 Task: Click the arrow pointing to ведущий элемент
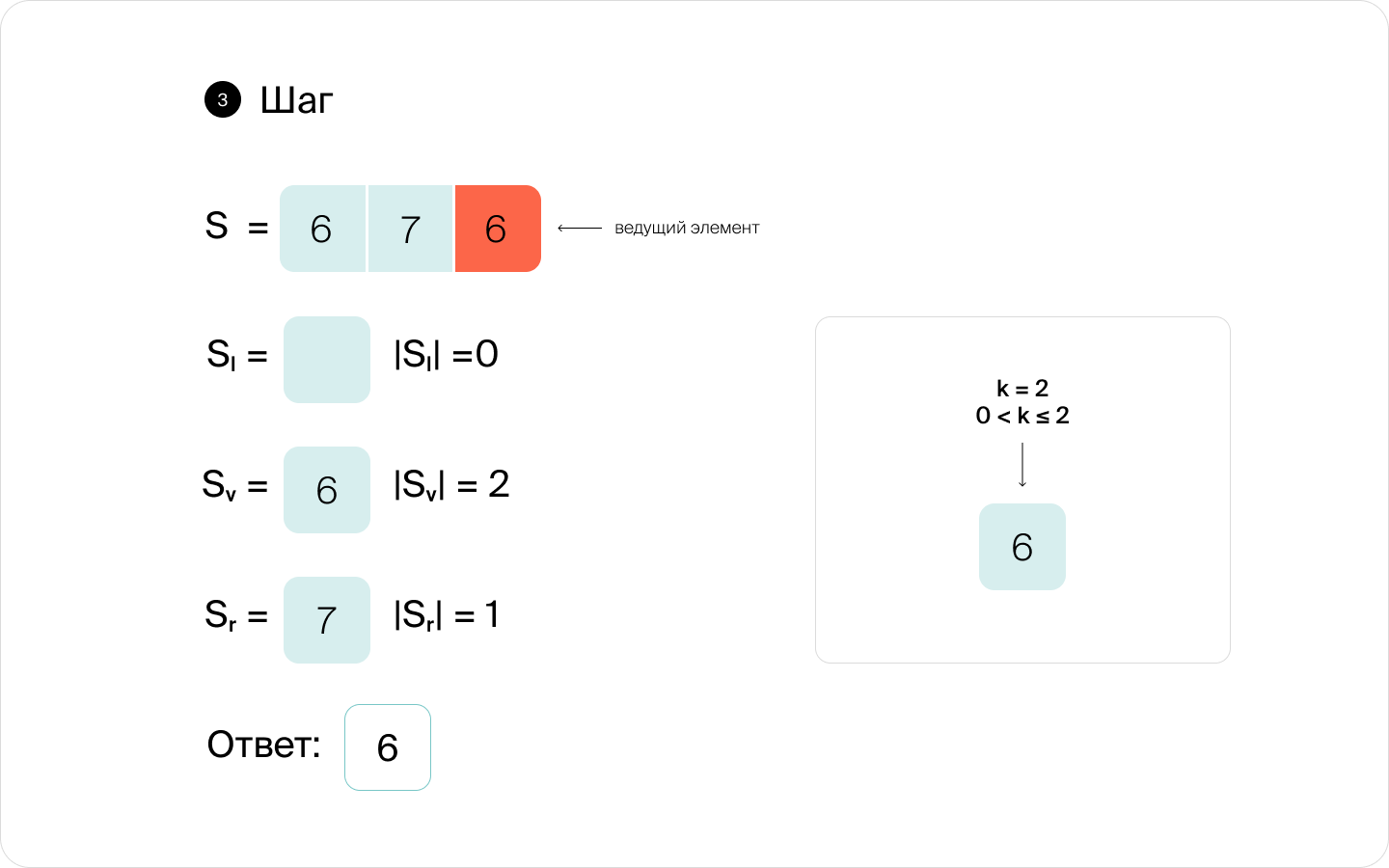(580, 229)
